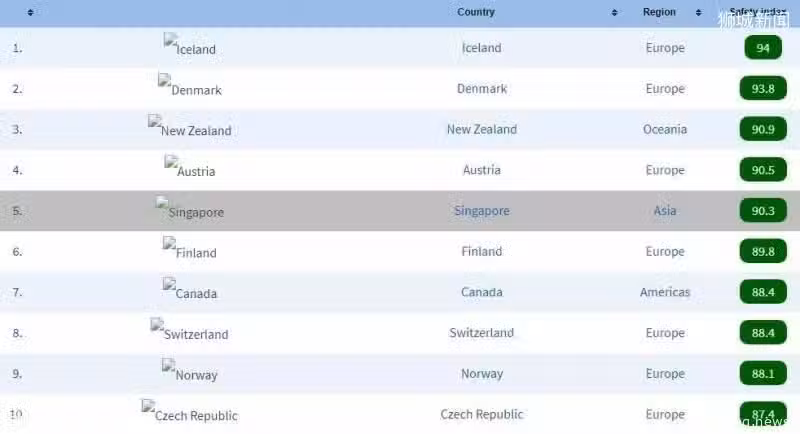Image resolution: width=800 pixels, height=434 pixels.
Task: Select the Asia region cell
Action: 665,211
